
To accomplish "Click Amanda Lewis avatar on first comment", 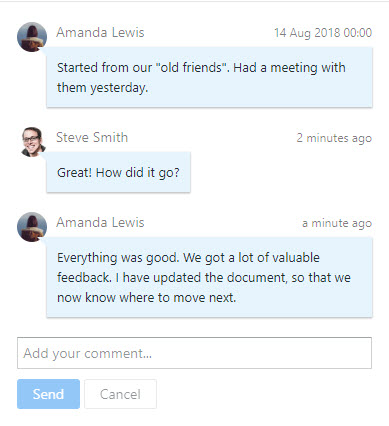I will pos(32,37).
